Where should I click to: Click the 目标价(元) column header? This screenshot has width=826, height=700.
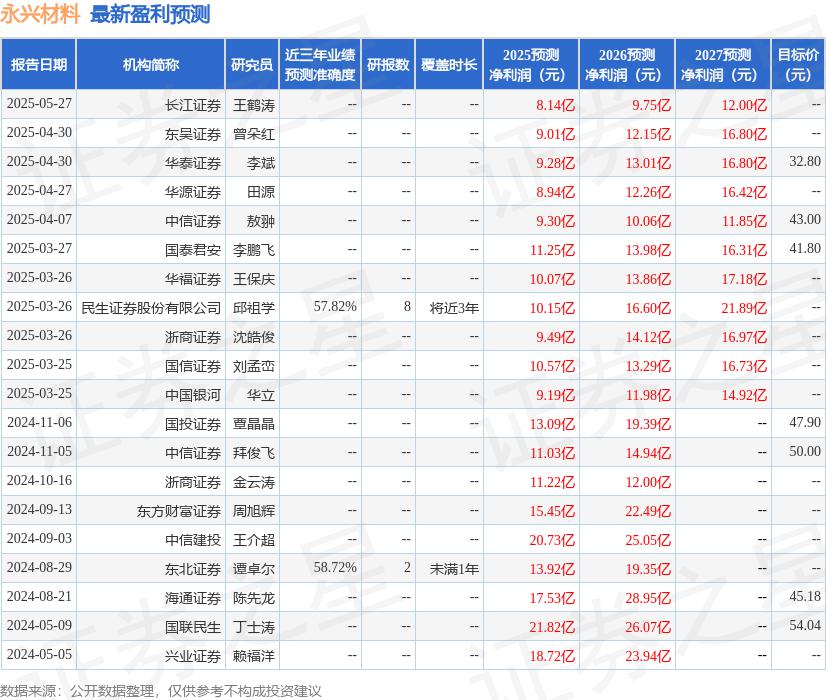[798, 64]
